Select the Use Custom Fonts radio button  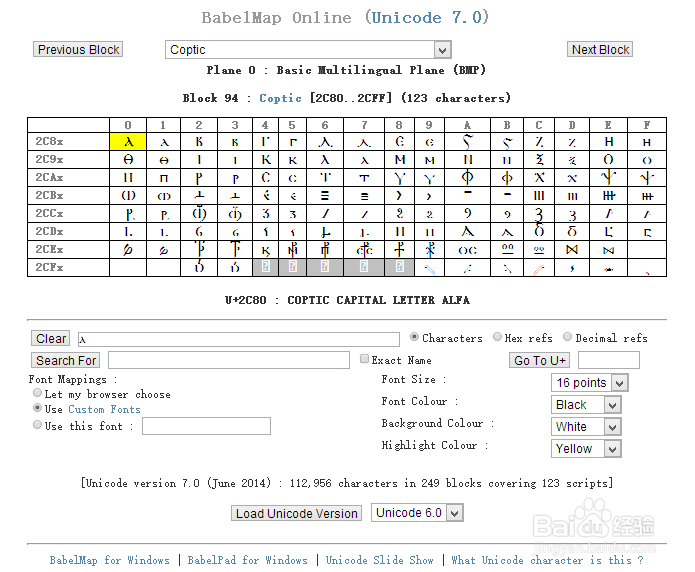(38, 408)
